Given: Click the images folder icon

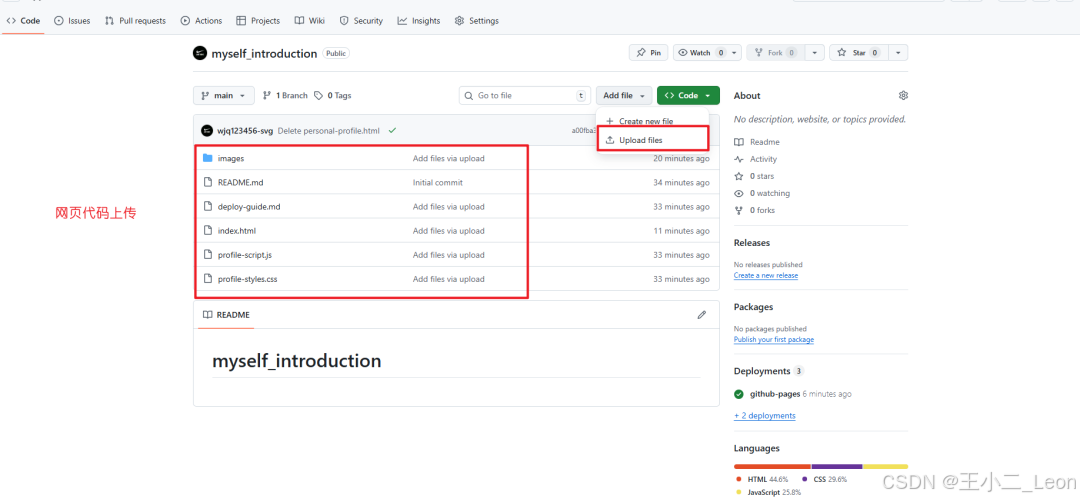Looking at the screenshot, I should (208, 159).
